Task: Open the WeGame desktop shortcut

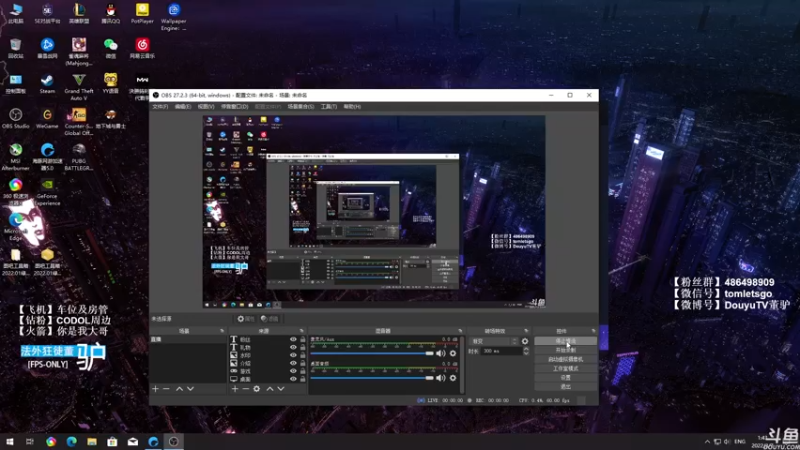Action: point(47,119)
